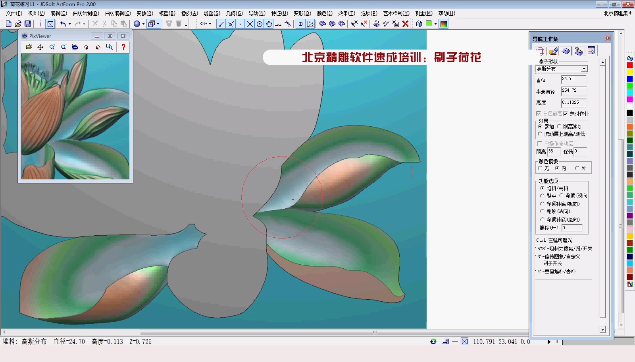Pick the magenta swatch in the color palette

(630, 100)
